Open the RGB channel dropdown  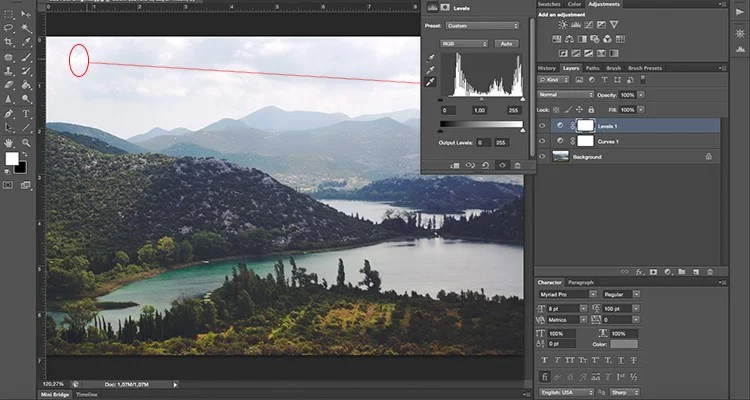tap(464, 44)
